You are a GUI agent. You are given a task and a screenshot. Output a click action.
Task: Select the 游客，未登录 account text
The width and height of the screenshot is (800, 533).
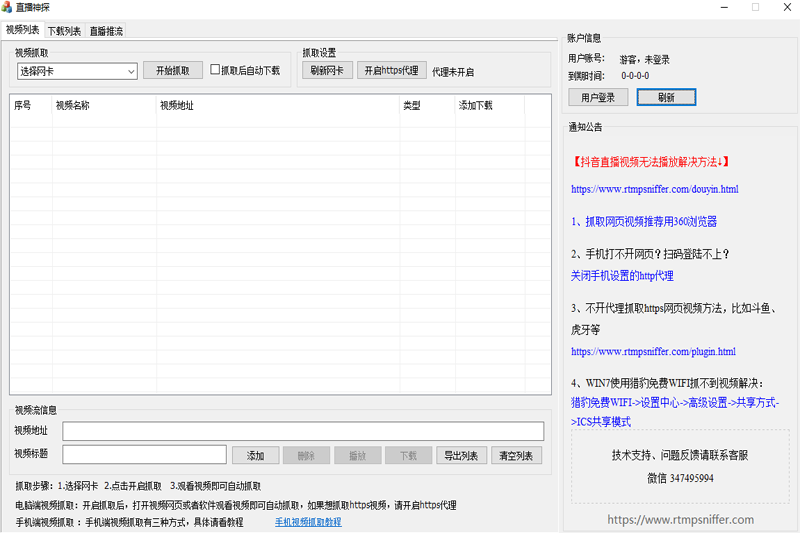tap(644, 60)
